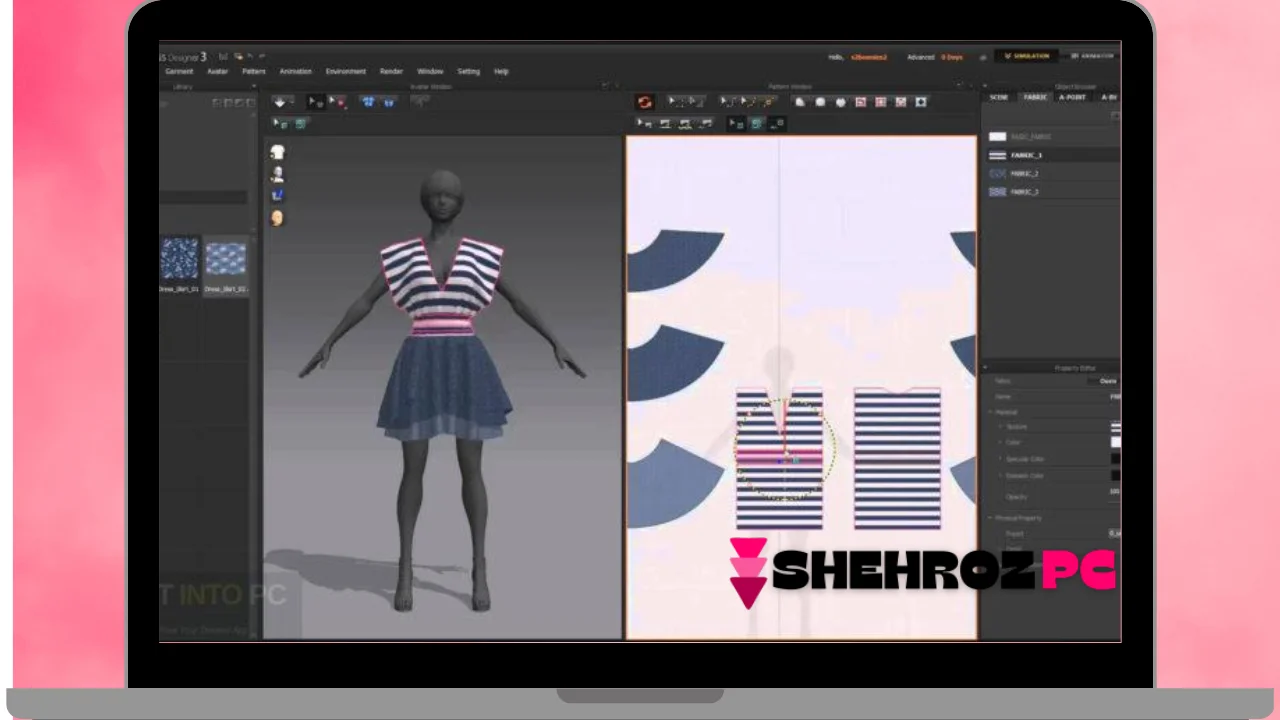Select the second red internal shape tool
This screenshot has width=1280, height=720.
click(881, 102)
